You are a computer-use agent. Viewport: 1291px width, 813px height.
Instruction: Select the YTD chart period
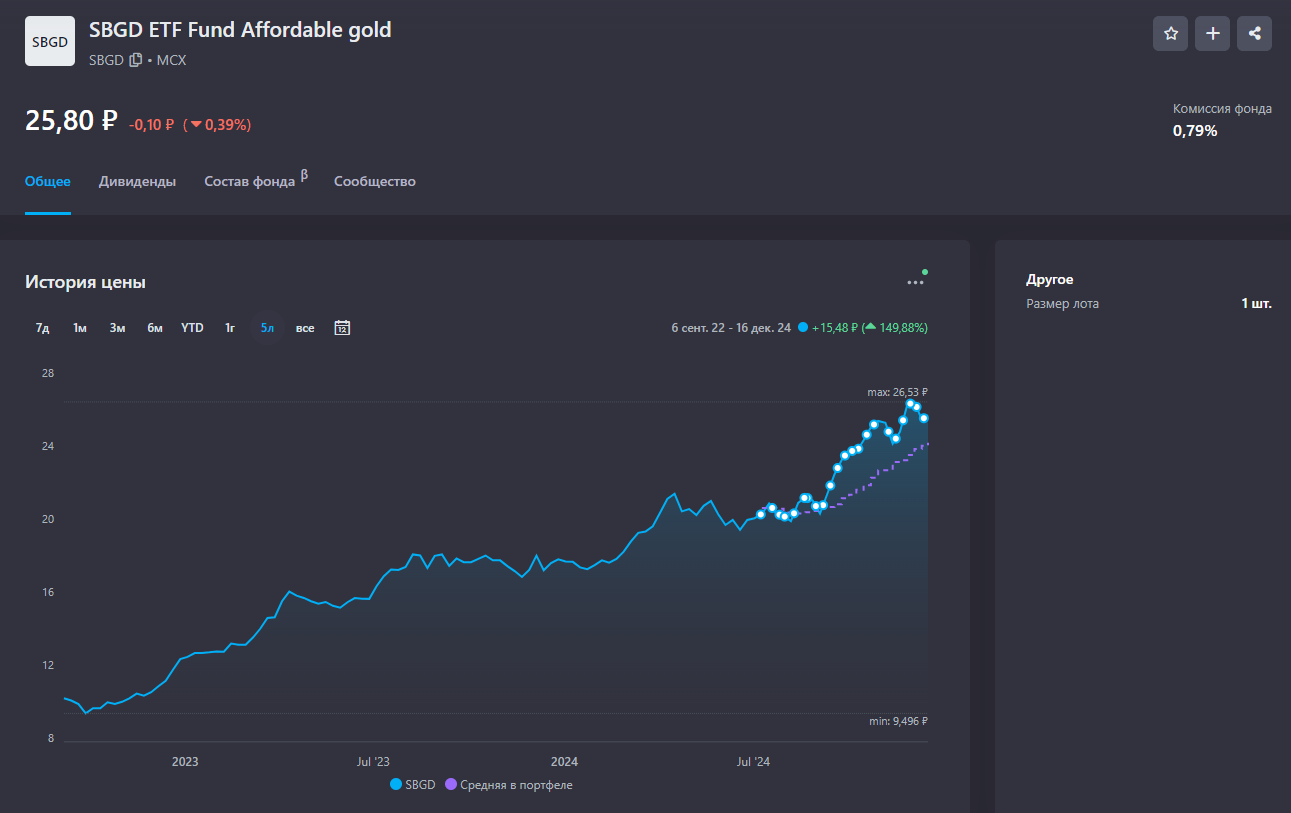[x=192, y=328]
